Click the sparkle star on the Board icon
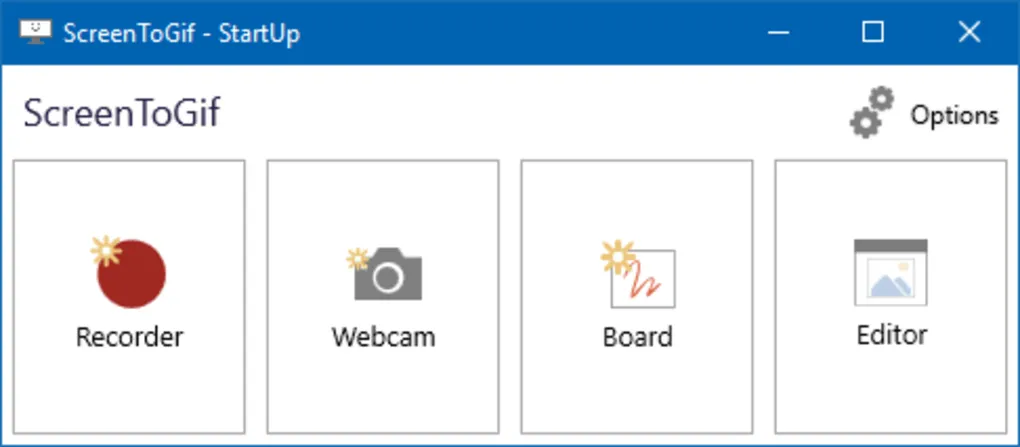Screen dimensions: 1020x447 pyautogui.click(x=615, y=257)
